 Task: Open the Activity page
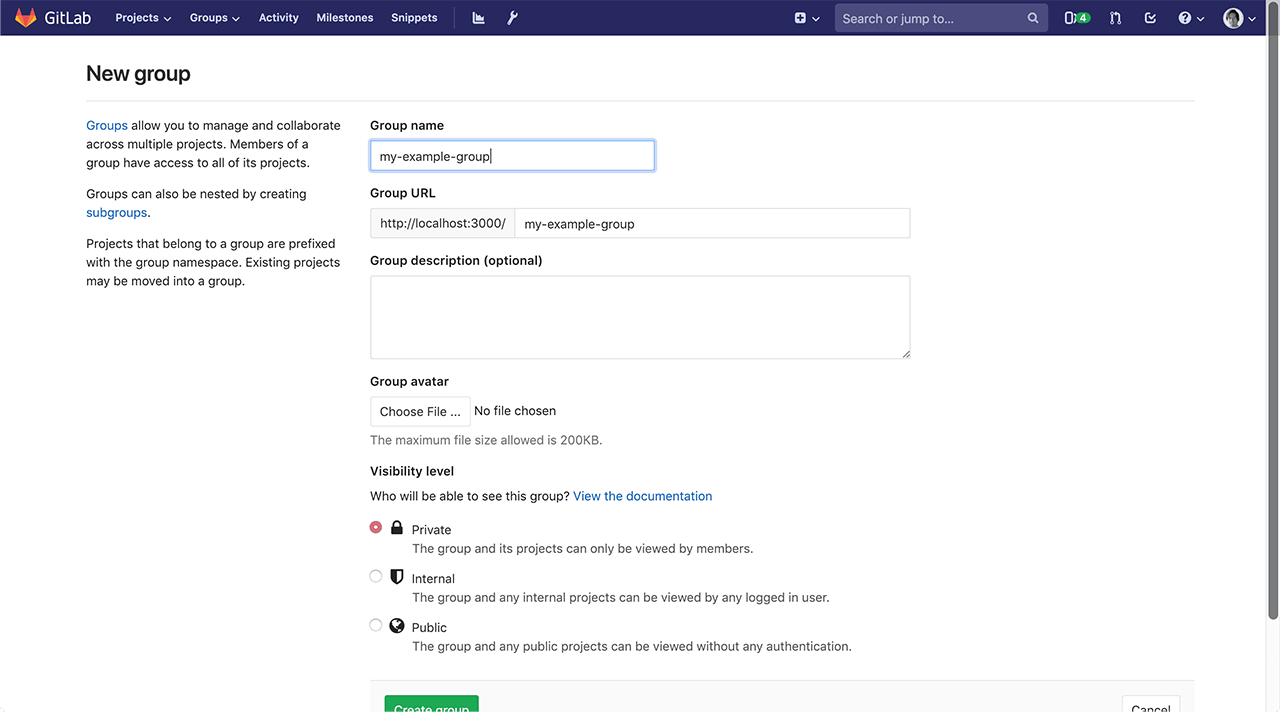click(278, 17)
